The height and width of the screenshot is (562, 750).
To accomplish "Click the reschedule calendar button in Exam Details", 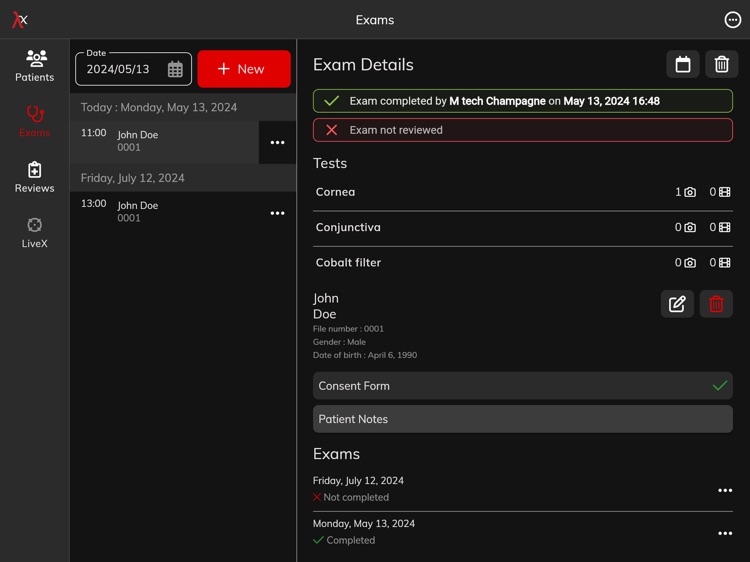I will pyautogui.click(x=683, y=64).
